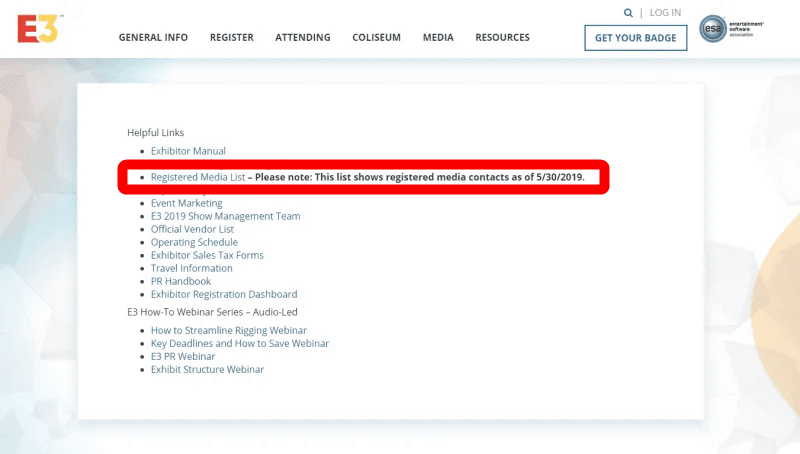Screen dimensions: 800x454
Task: Click E3 How-To Webinar Series heading
Action: 212,312
